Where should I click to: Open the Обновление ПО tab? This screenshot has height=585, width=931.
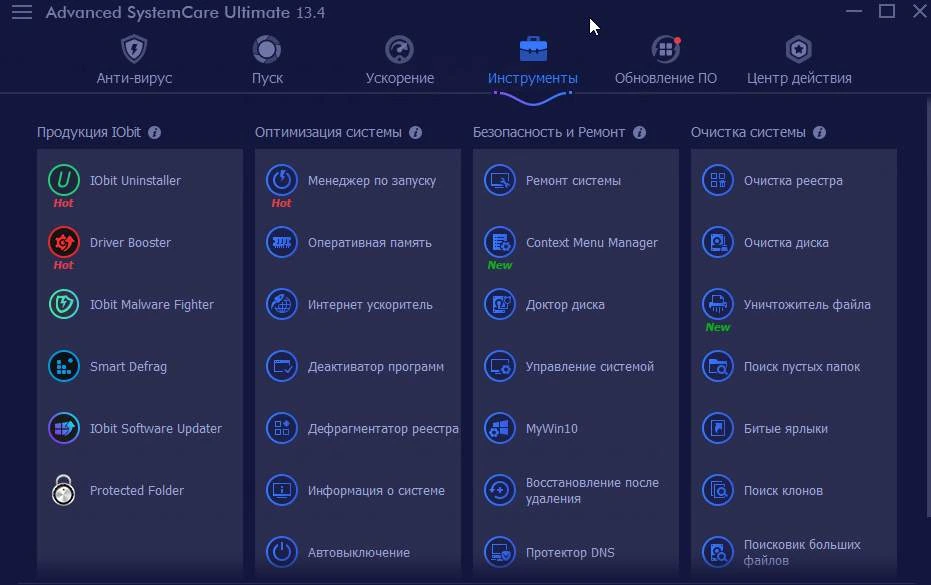[666, 60]
